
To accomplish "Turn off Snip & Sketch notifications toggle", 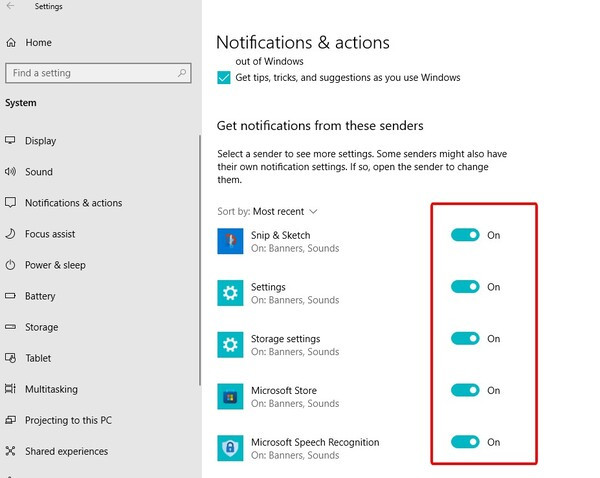I will (465, 235).
